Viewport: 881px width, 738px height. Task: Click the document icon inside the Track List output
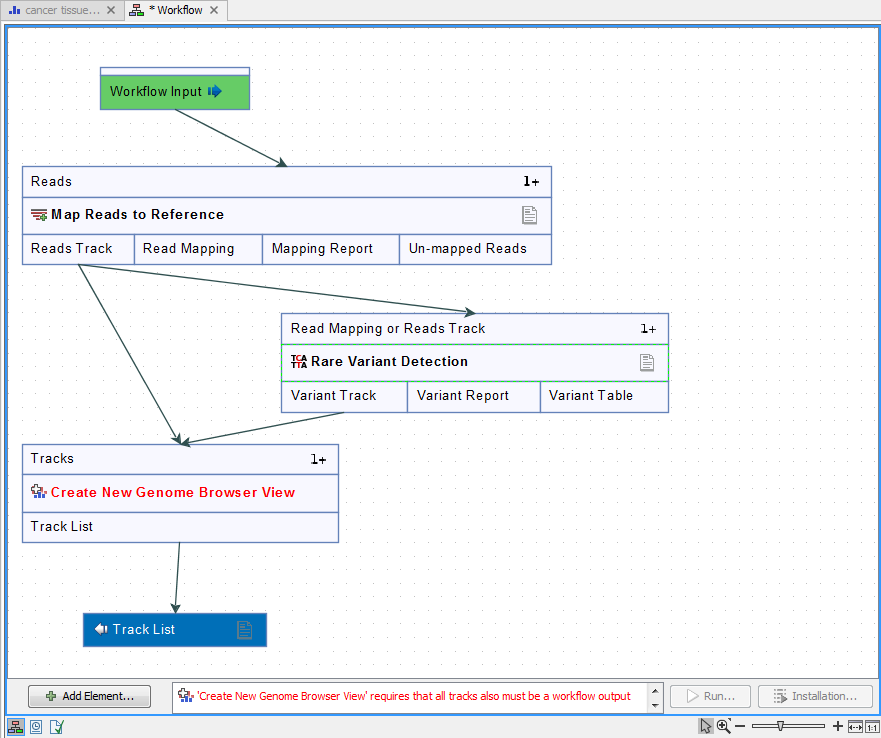(x=245, y=630)
